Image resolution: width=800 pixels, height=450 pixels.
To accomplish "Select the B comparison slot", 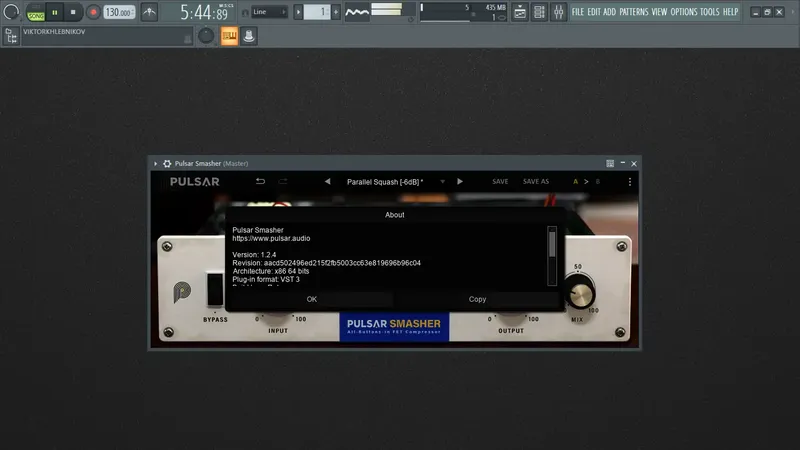I will click(597, 182).
